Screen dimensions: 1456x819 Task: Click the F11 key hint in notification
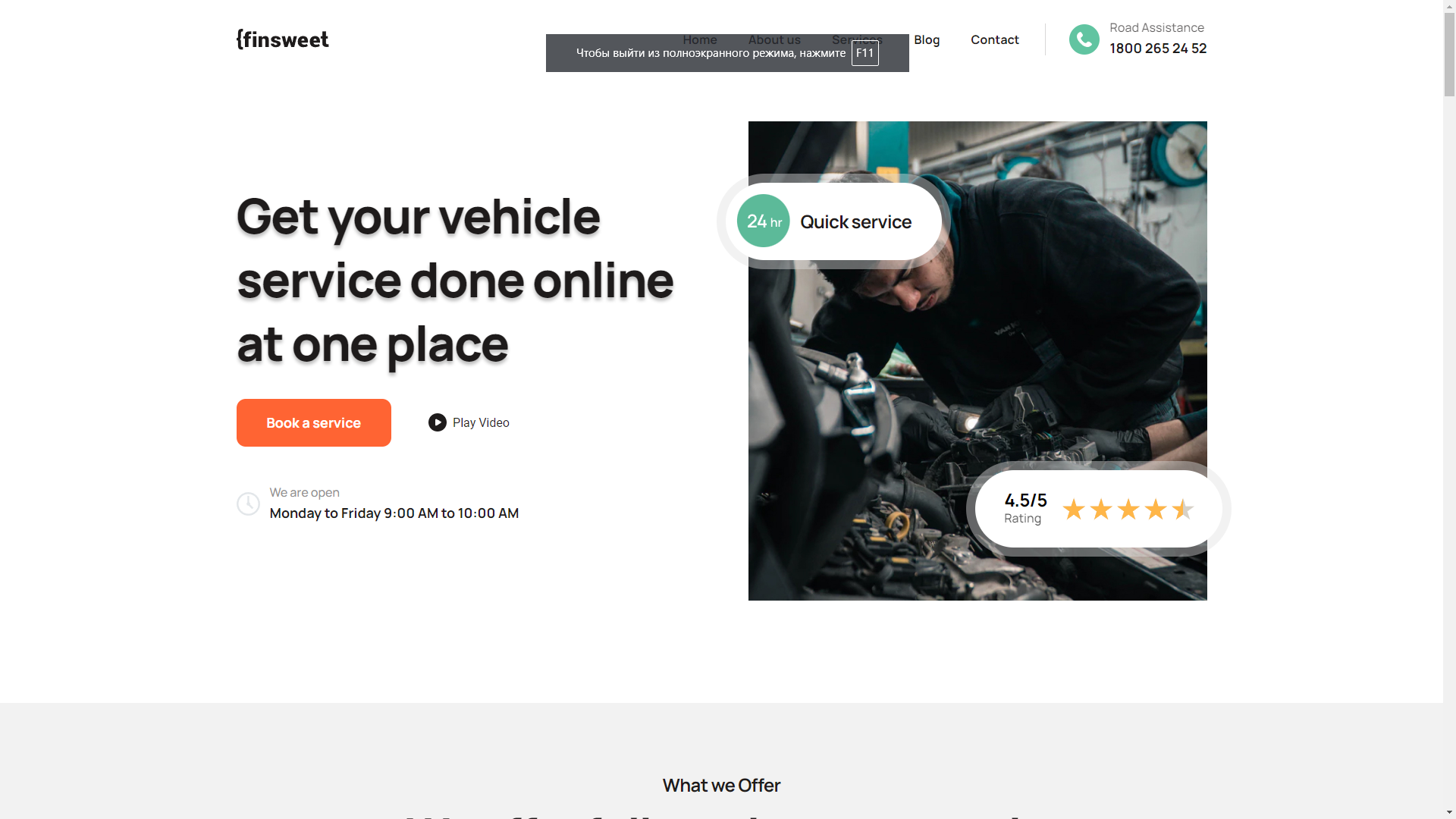[x=864, y=53]
